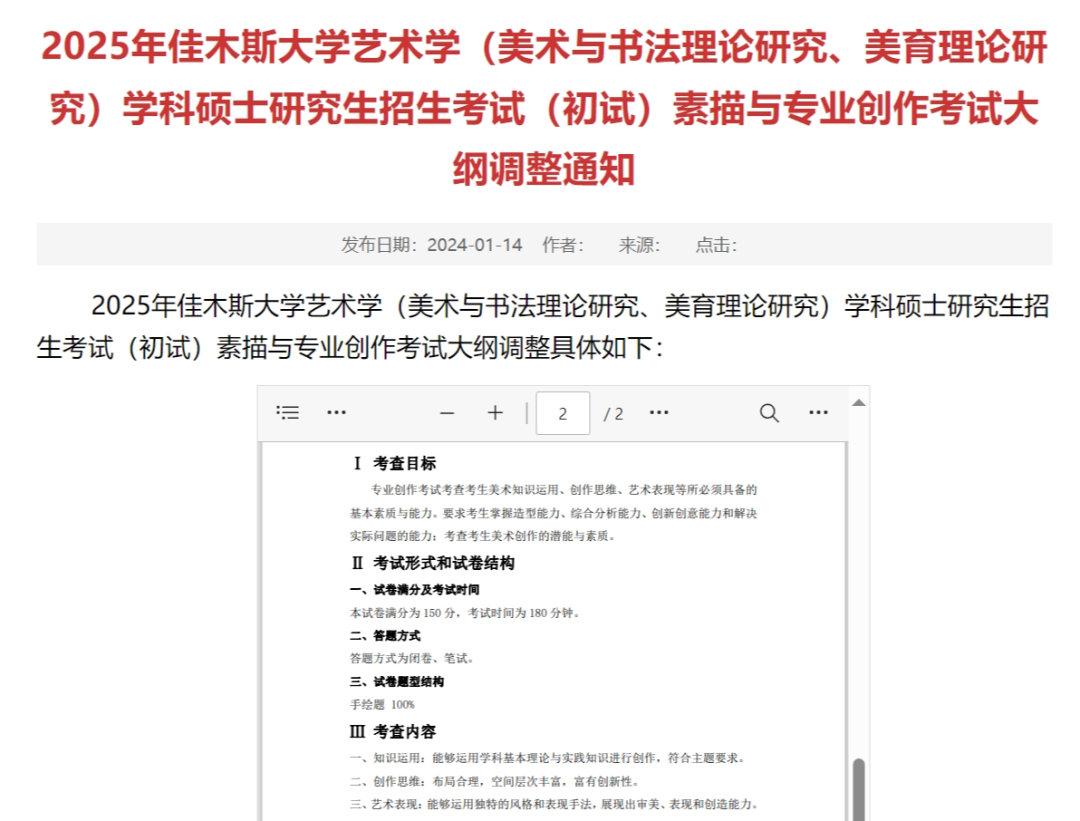Click the PDF heading 'Ⅰ 考查目标'
This screenshot has height=821, width=1080.
pyautogui.click(x=393, y=464)
